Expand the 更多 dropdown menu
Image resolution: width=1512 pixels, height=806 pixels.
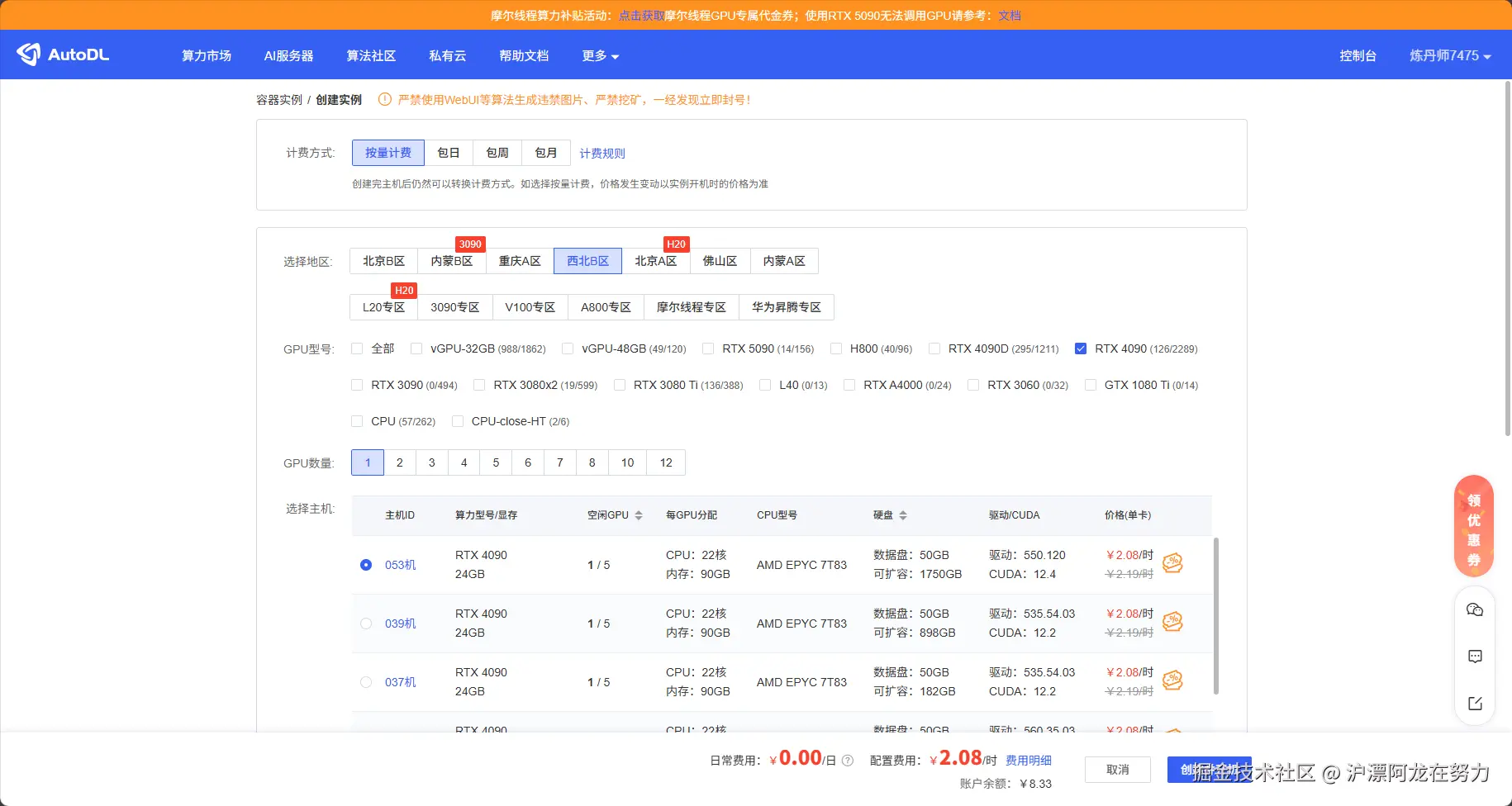coord(601,55)
